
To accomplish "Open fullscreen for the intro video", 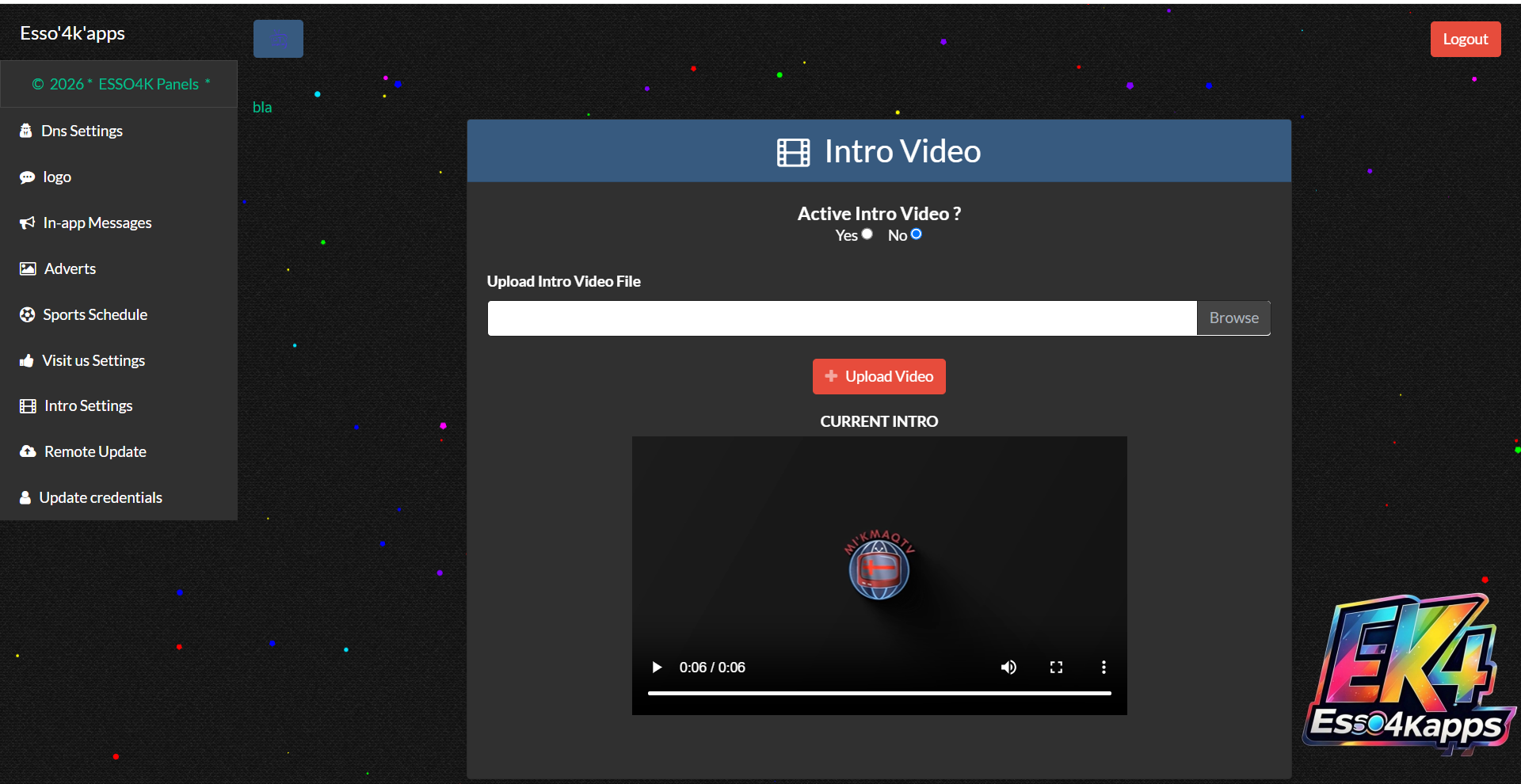I will tap(1056, 668).
